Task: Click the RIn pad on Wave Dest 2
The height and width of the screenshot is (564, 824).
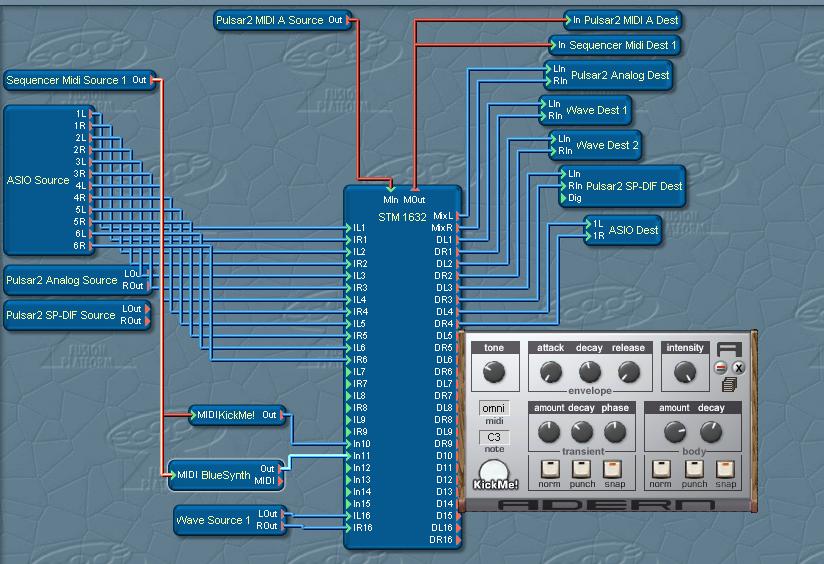Action: (x=553, y=151)
